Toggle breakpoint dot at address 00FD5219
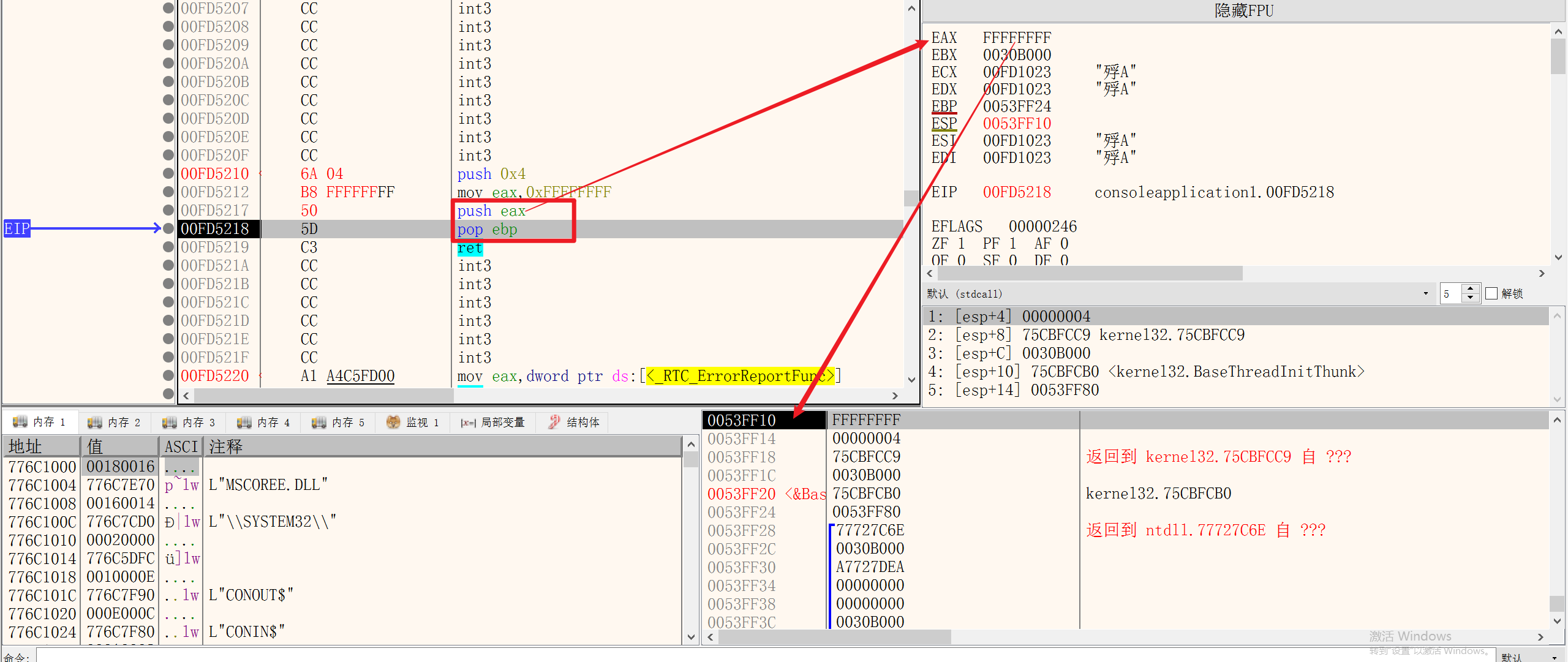1568x662 pixels. click(168, 247)
